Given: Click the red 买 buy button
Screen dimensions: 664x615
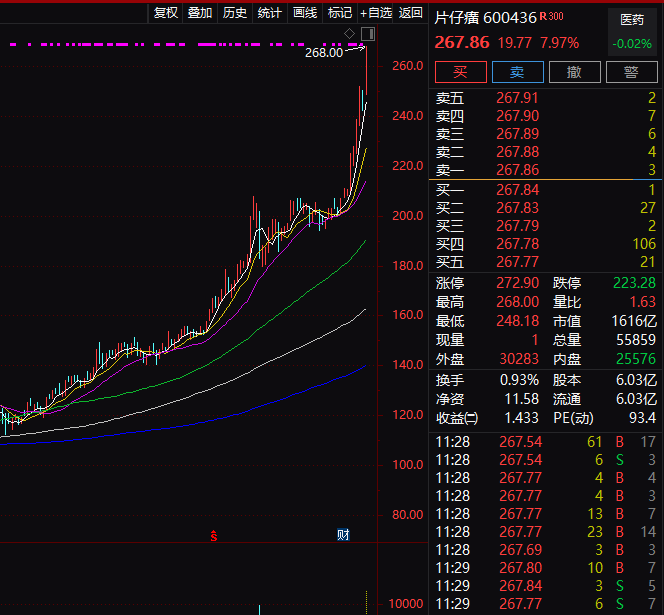Looking at the screenshot, I should click(x=461, y=72).
